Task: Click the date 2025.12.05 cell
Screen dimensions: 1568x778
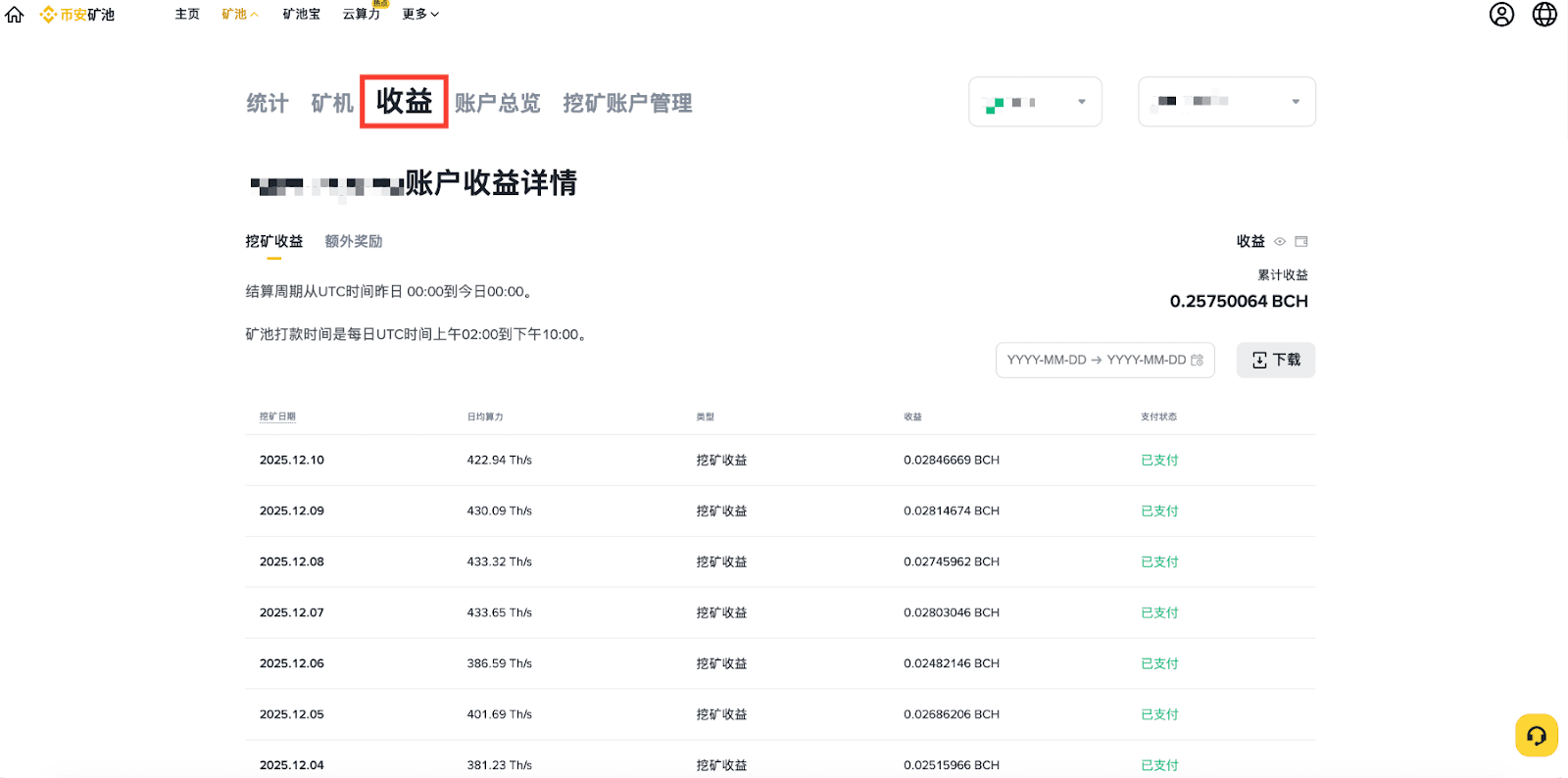Action: click(292, 714)
